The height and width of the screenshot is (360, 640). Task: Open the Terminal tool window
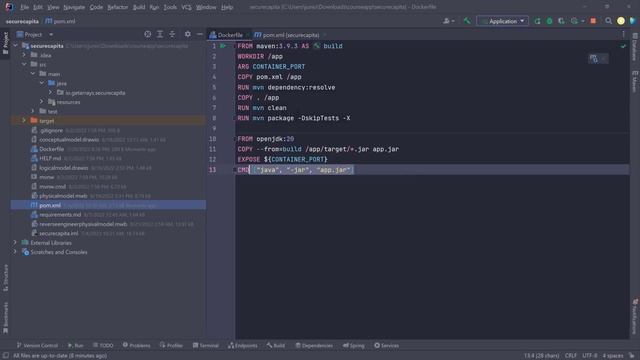point(206,345)
